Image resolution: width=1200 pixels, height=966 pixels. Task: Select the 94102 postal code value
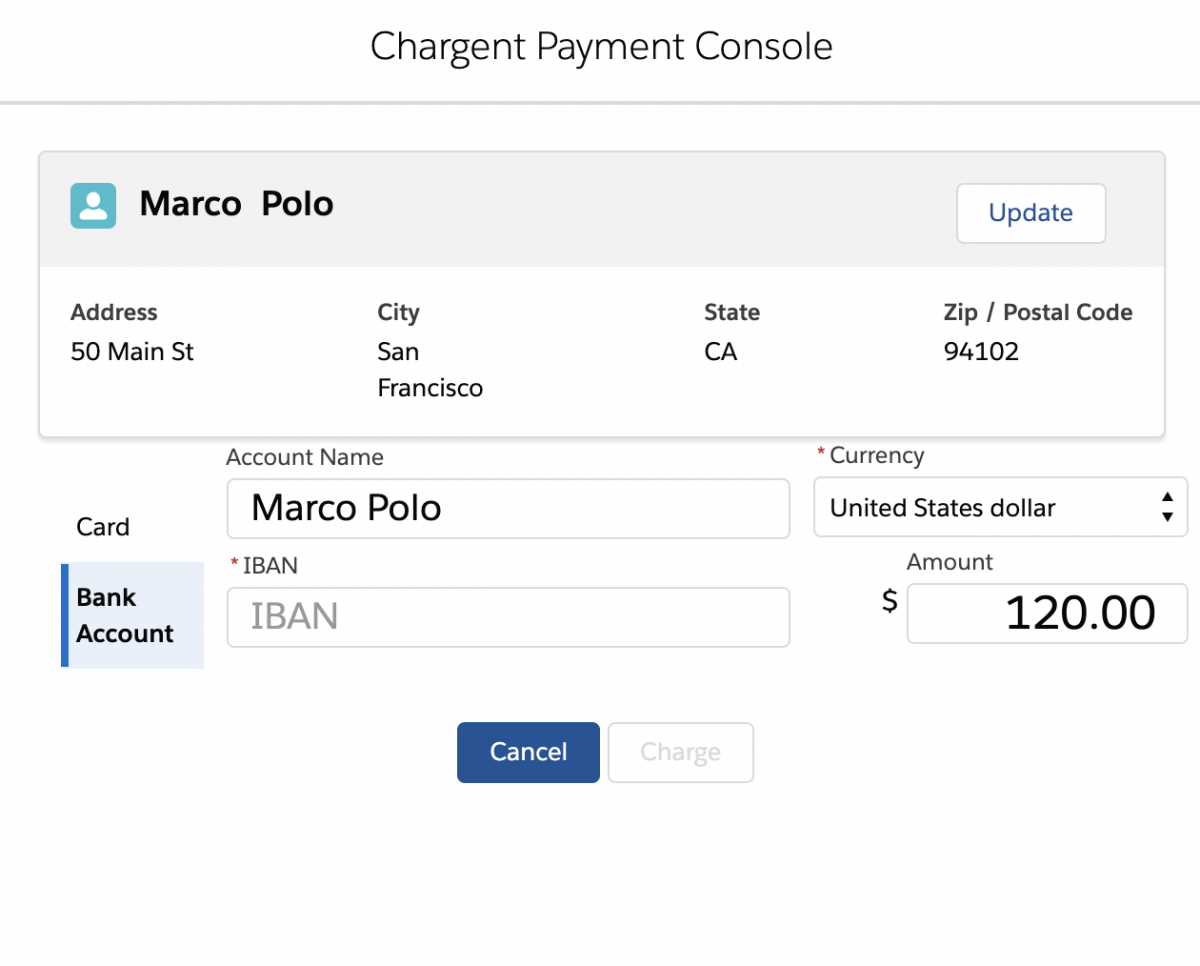point(981,352)
